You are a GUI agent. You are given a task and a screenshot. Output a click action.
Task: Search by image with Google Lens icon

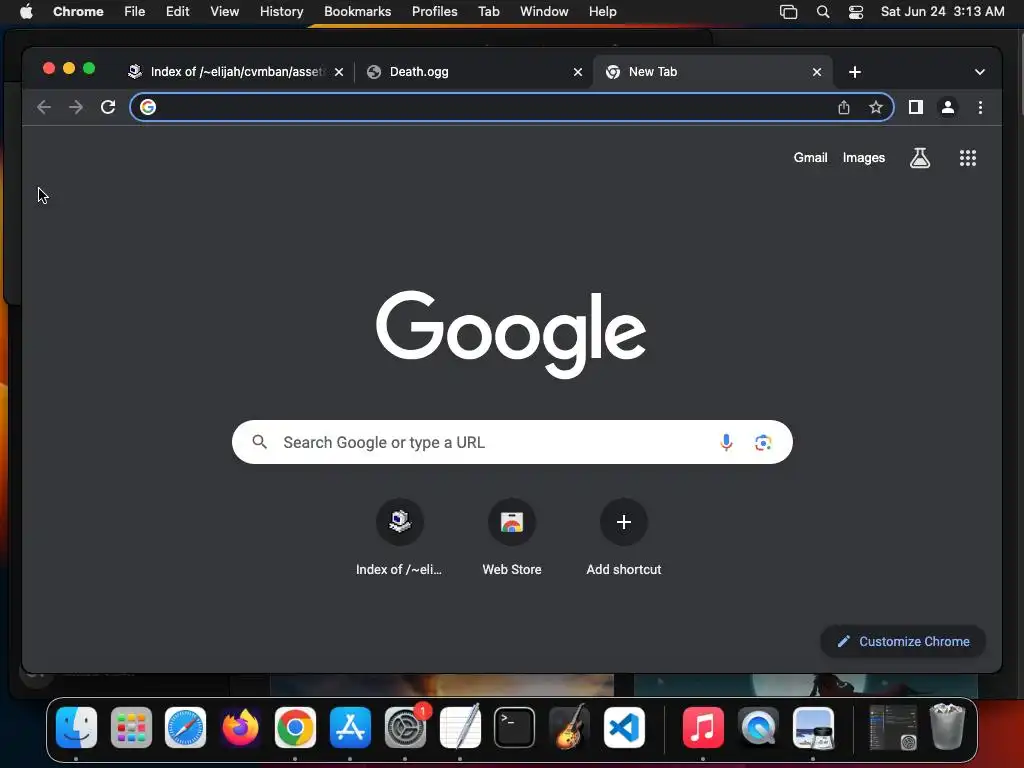point(763,442)
